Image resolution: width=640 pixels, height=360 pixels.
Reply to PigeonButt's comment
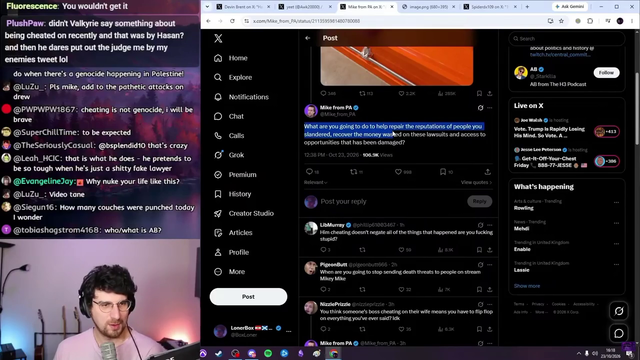(x=323, y=289)
